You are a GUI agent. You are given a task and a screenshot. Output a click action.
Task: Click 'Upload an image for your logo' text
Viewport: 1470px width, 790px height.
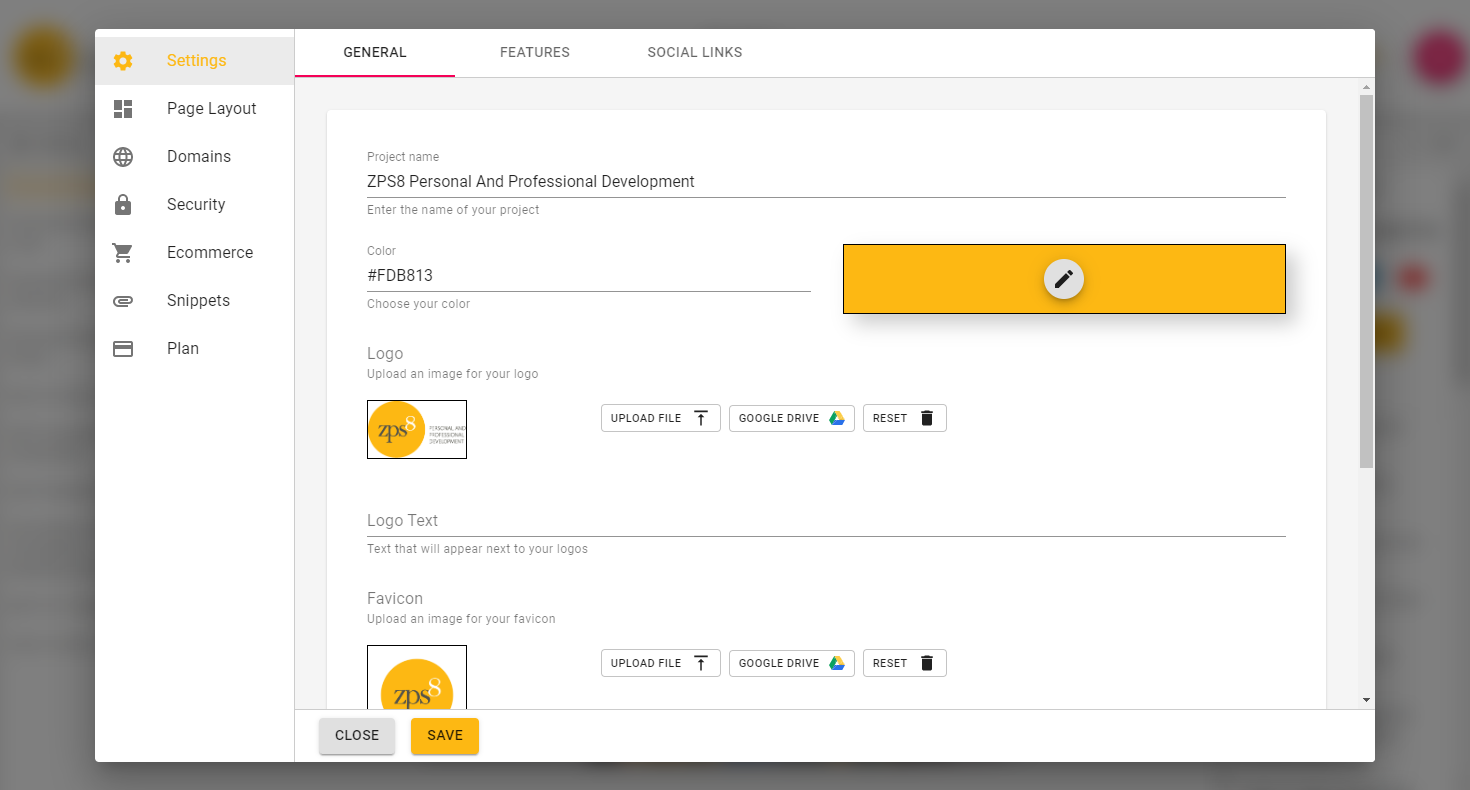tap(452, 374)
